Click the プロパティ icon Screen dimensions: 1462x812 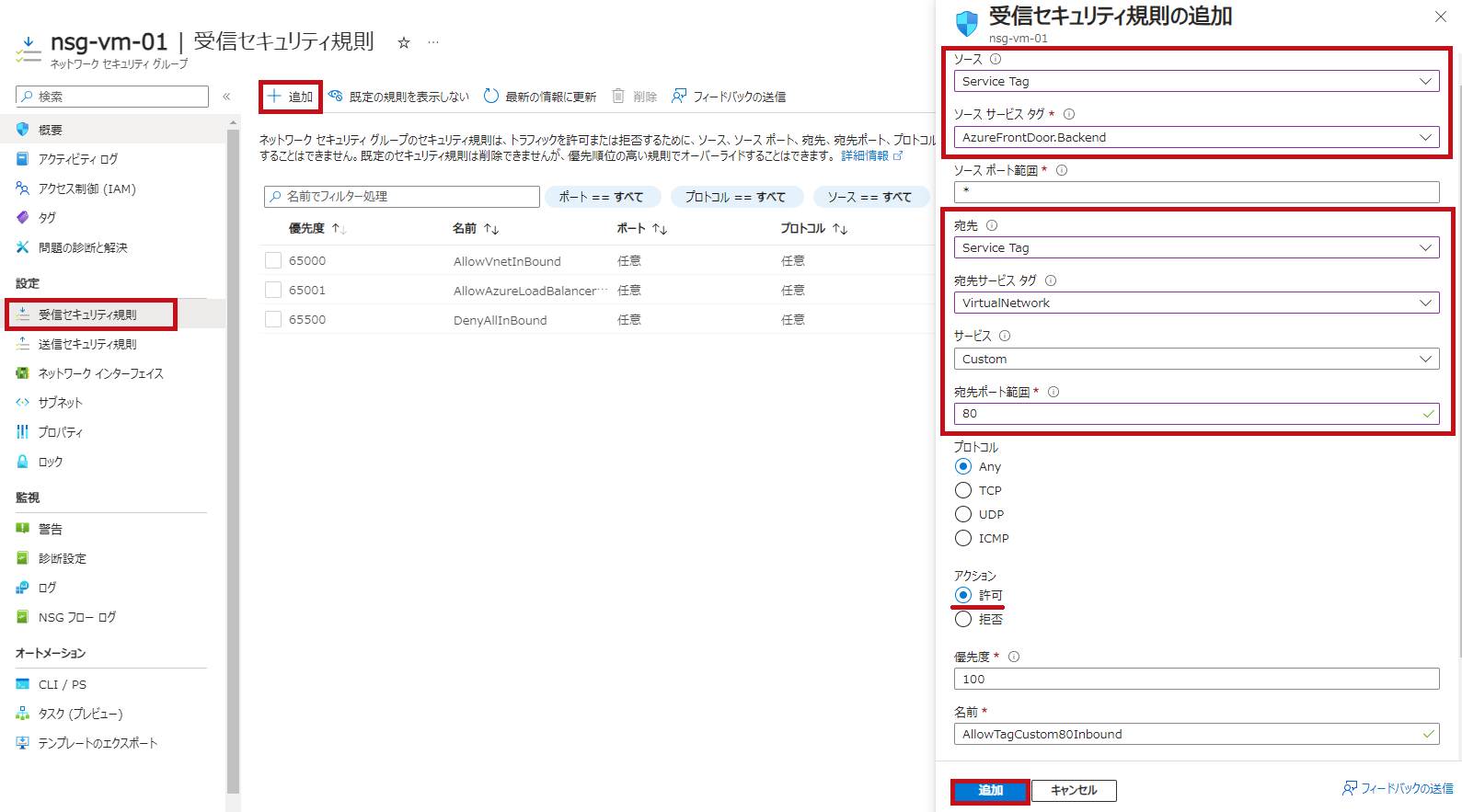[23, 432]
